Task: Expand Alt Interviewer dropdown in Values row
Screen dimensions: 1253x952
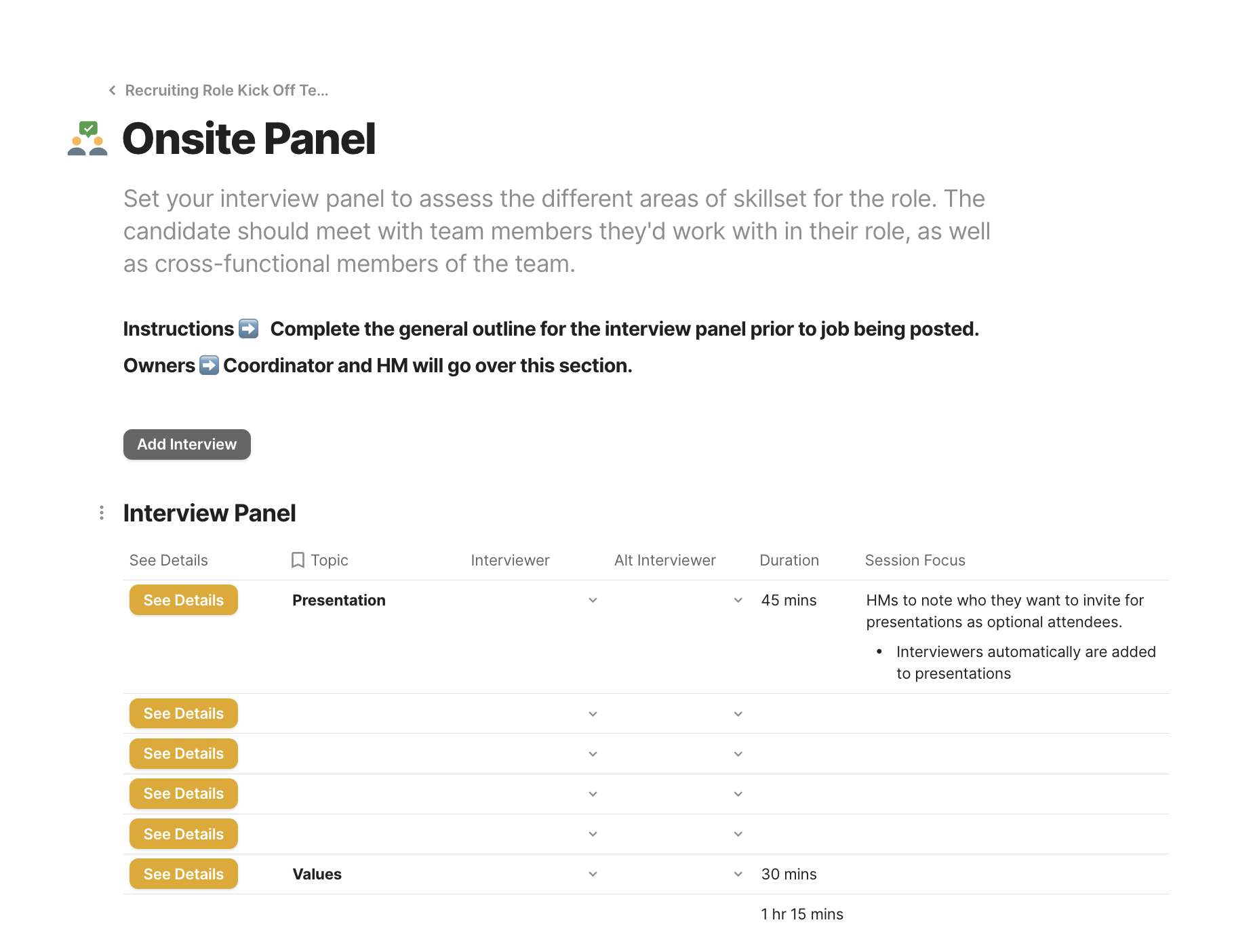Action: tap(738, 874)
